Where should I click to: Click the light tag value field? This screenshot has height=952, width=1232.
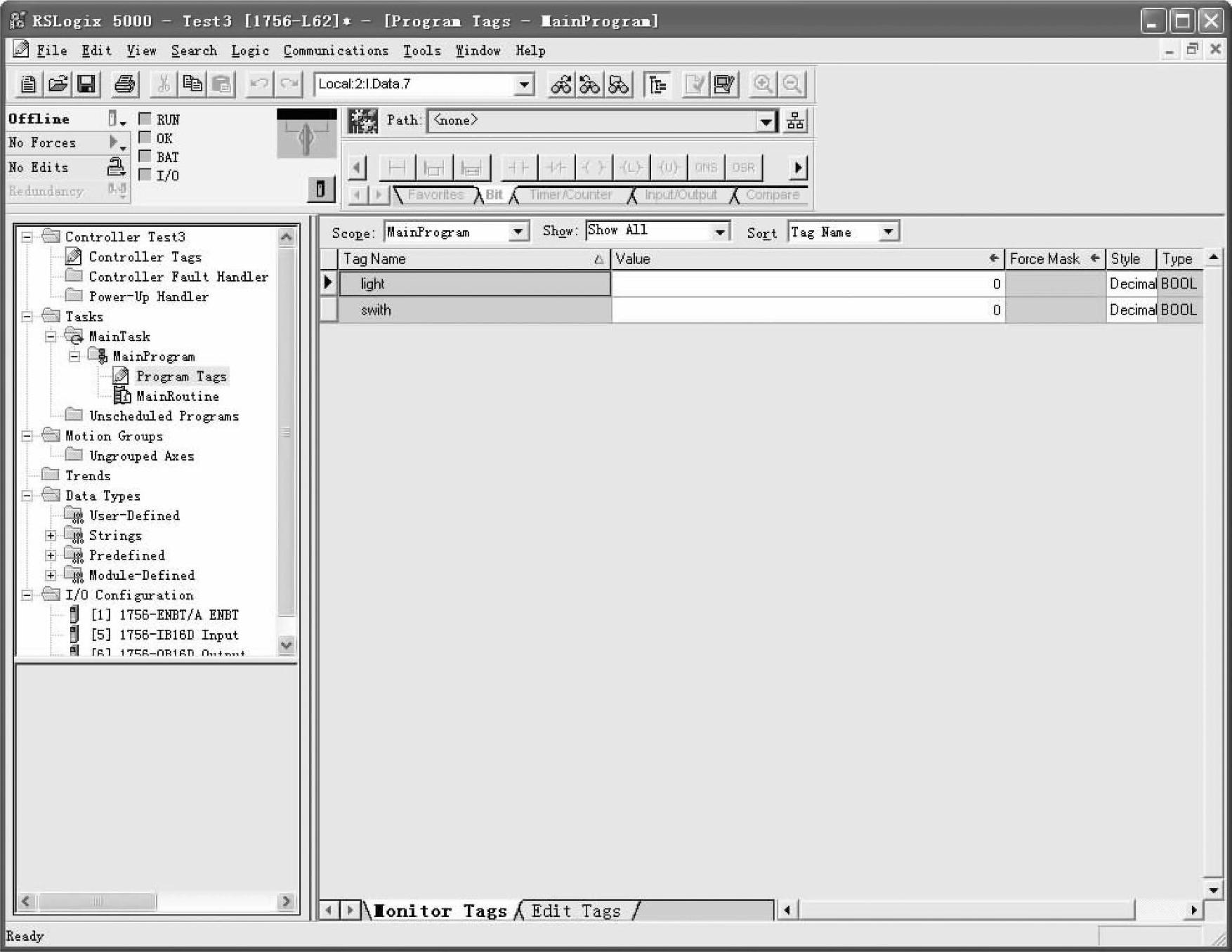coord(808,284)
